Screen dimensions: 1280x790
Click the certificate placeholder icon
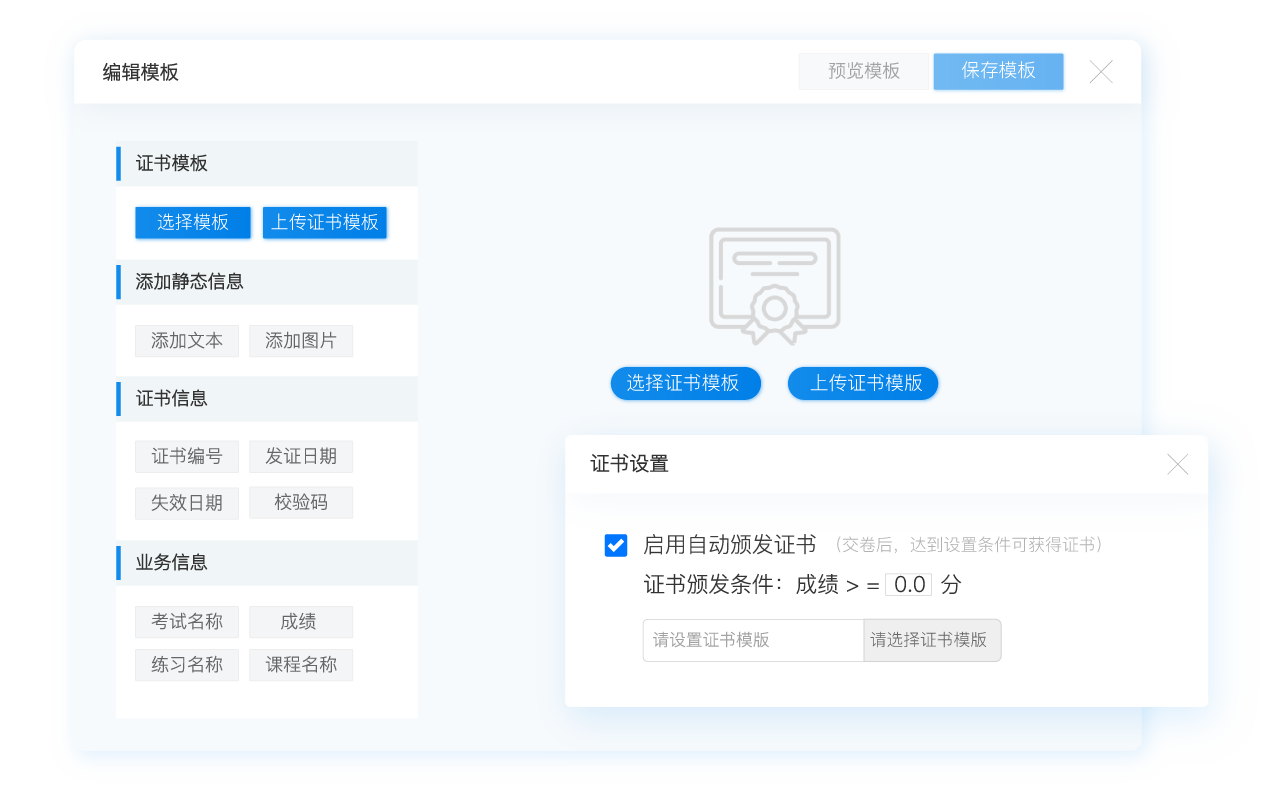pos(774,280)
